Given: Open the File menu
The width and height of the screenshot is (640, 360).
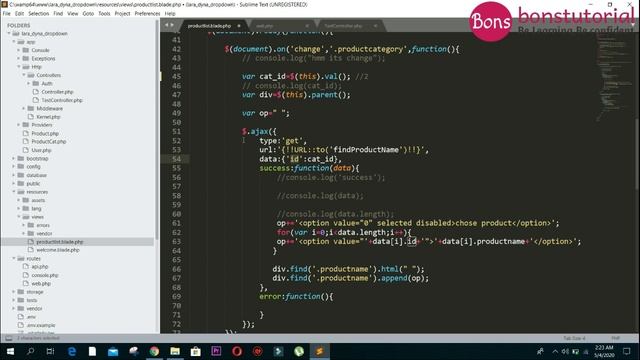Looking at the screenshot, I should coord(7,13).
